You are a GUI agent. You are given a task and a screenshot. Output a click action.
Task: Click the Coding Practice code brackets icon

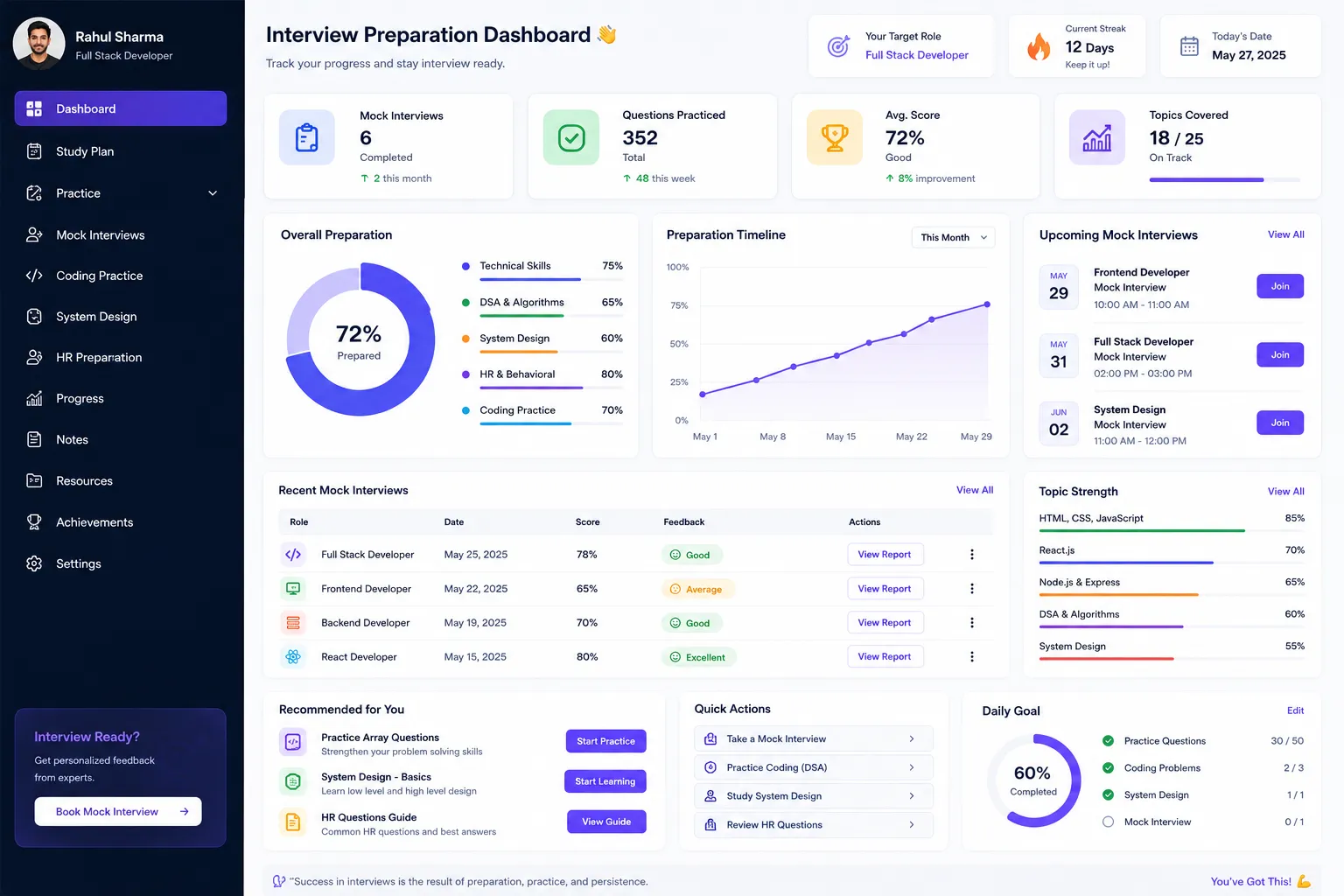34,276
